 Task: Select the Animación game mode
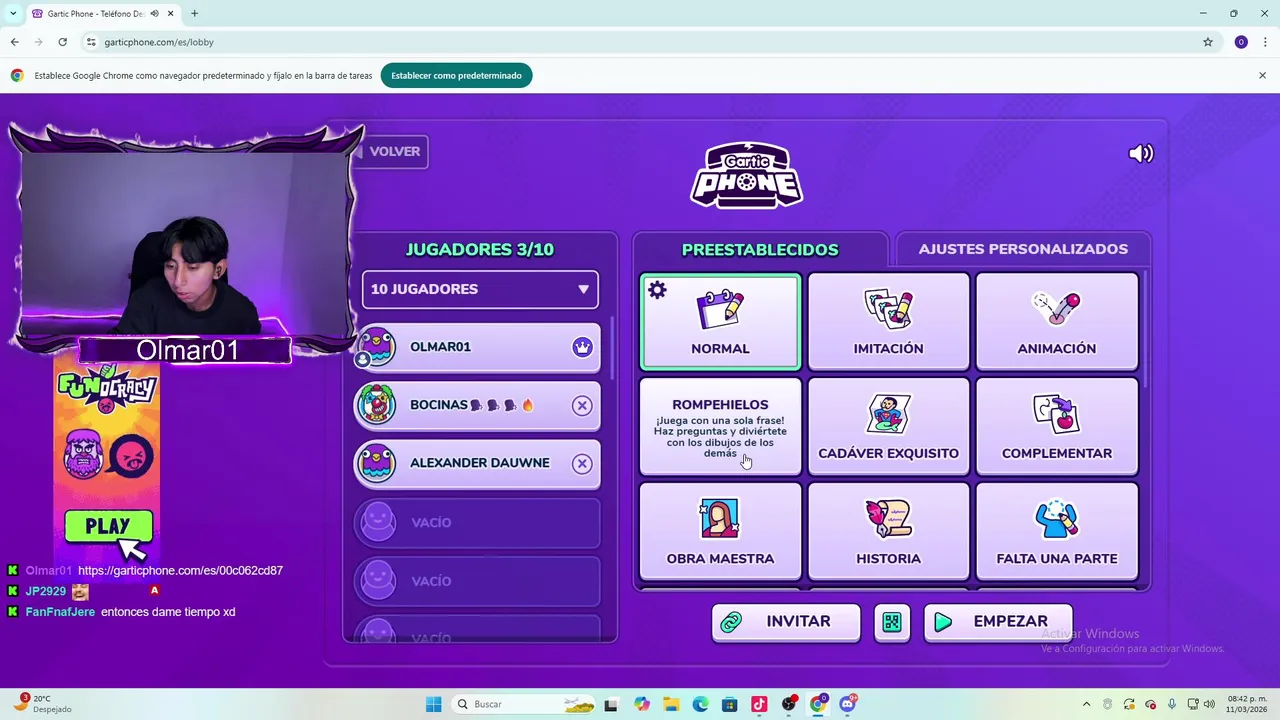pyautogui.click(x=1056, y=321)
